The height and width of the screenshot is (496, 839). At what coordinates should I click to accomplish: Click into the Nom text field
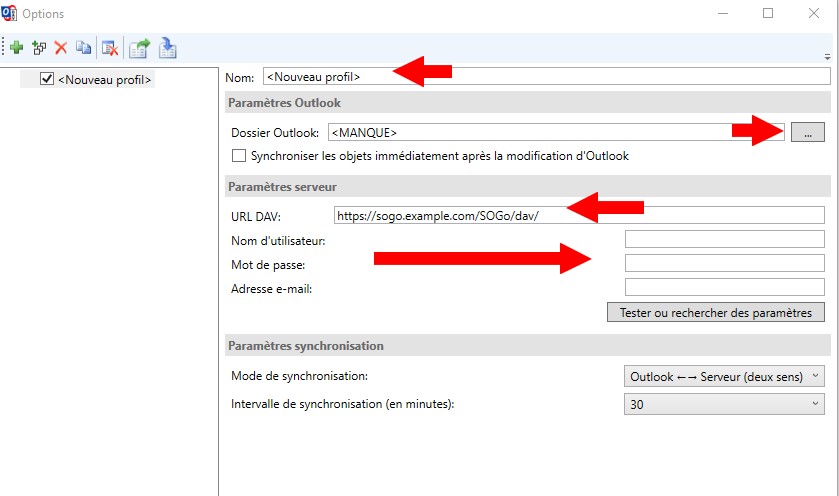point(545,76)
